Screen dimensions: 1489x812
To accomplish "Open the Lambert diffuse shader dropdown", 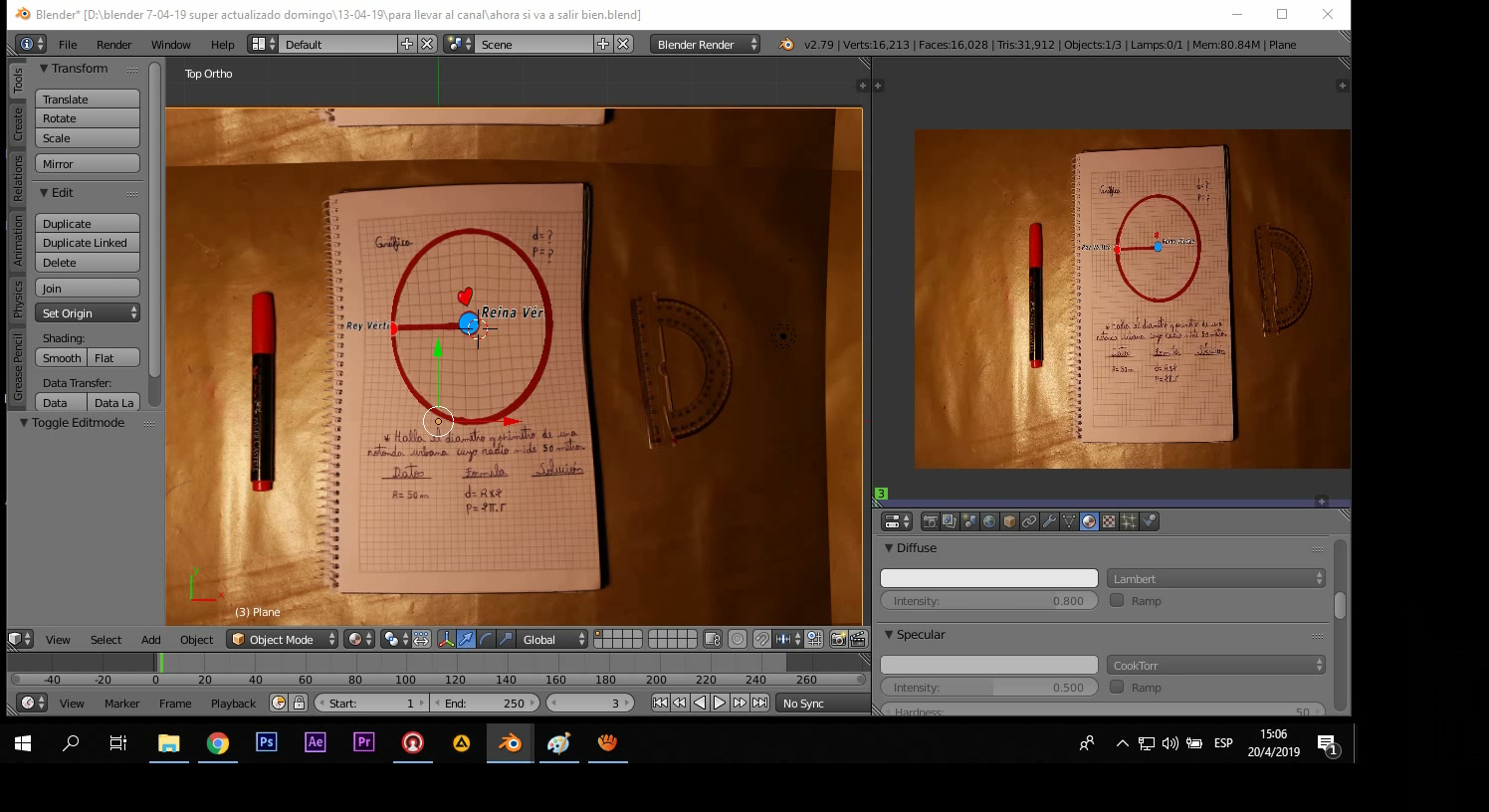I will [x=1216, y=579].
